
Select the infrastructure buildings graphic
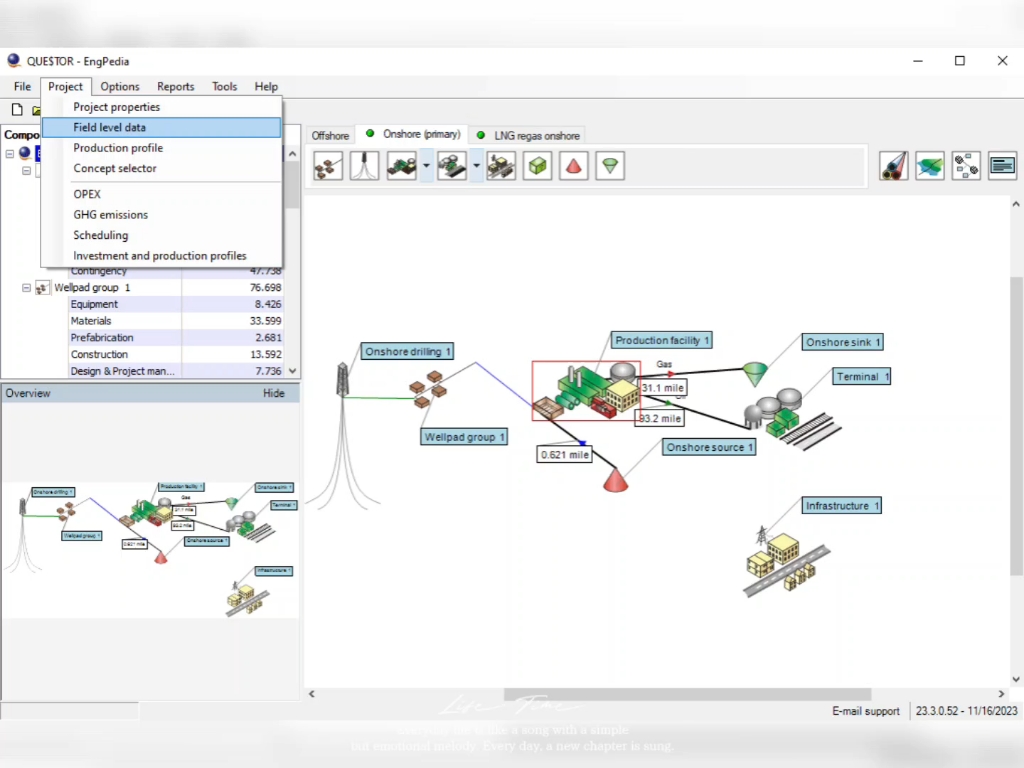[786, 562]
